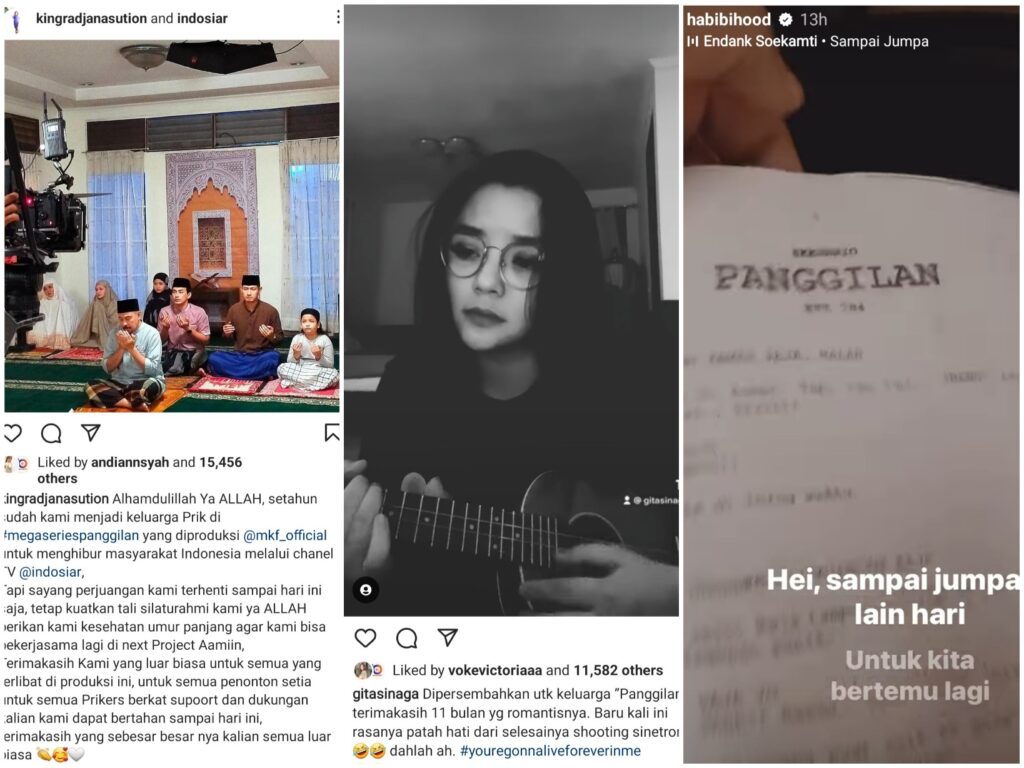
Task: Share gitasinaga video with paper plane icon
Action: (x=447, y=637)
